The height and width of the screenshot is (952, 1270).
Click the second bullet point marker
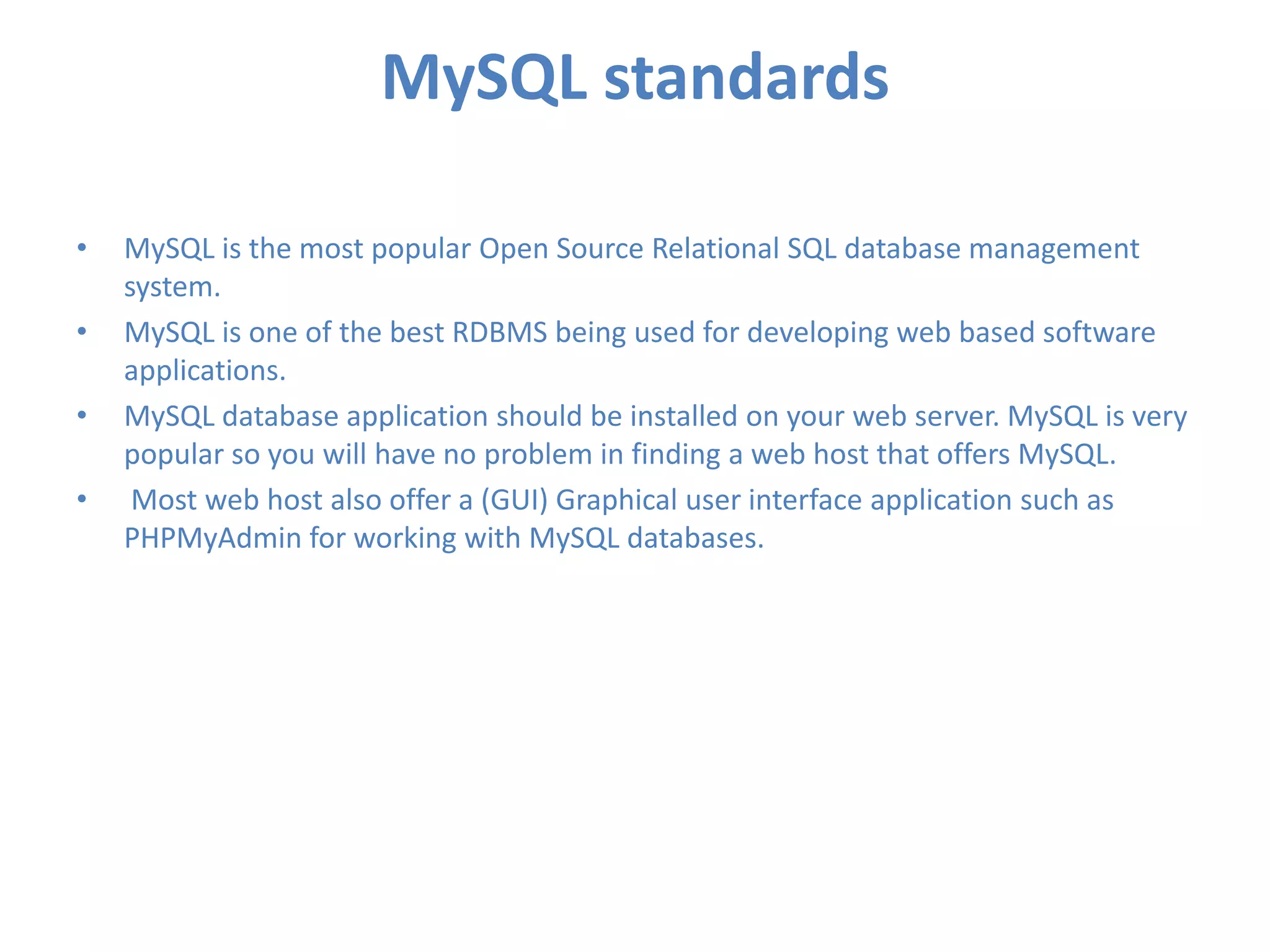click(x=82, y=332)
